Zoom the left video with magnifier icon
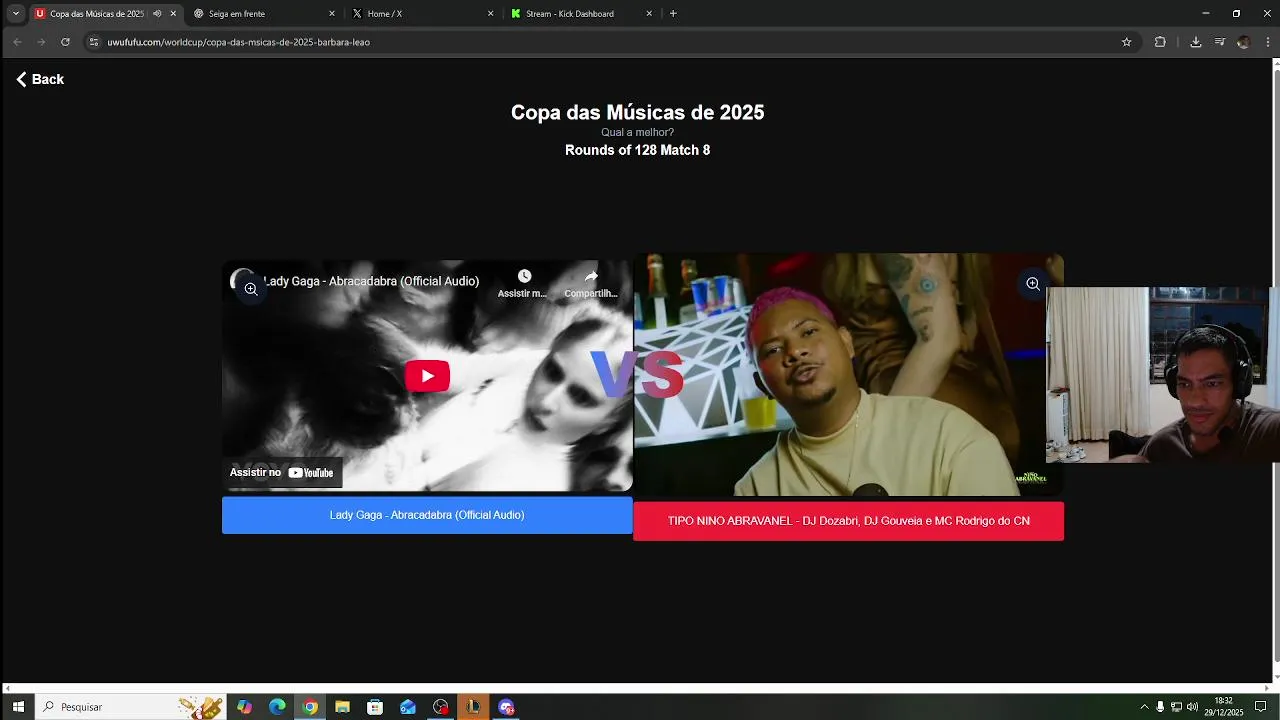1280x720 pixels. click(x=251, y=289)
